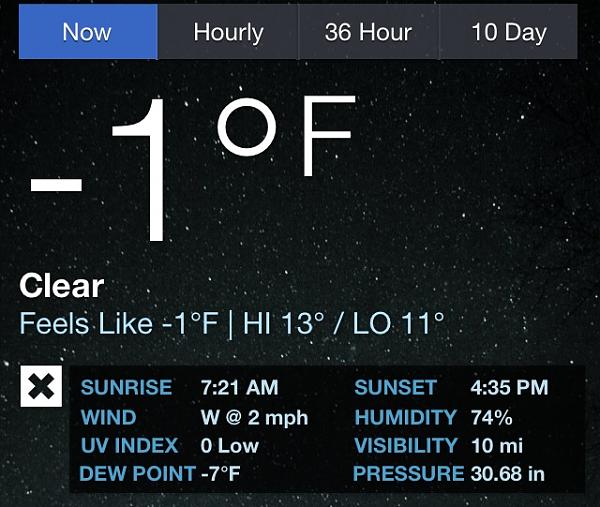Tap the 10 mi visibility value

click(496, 446)
